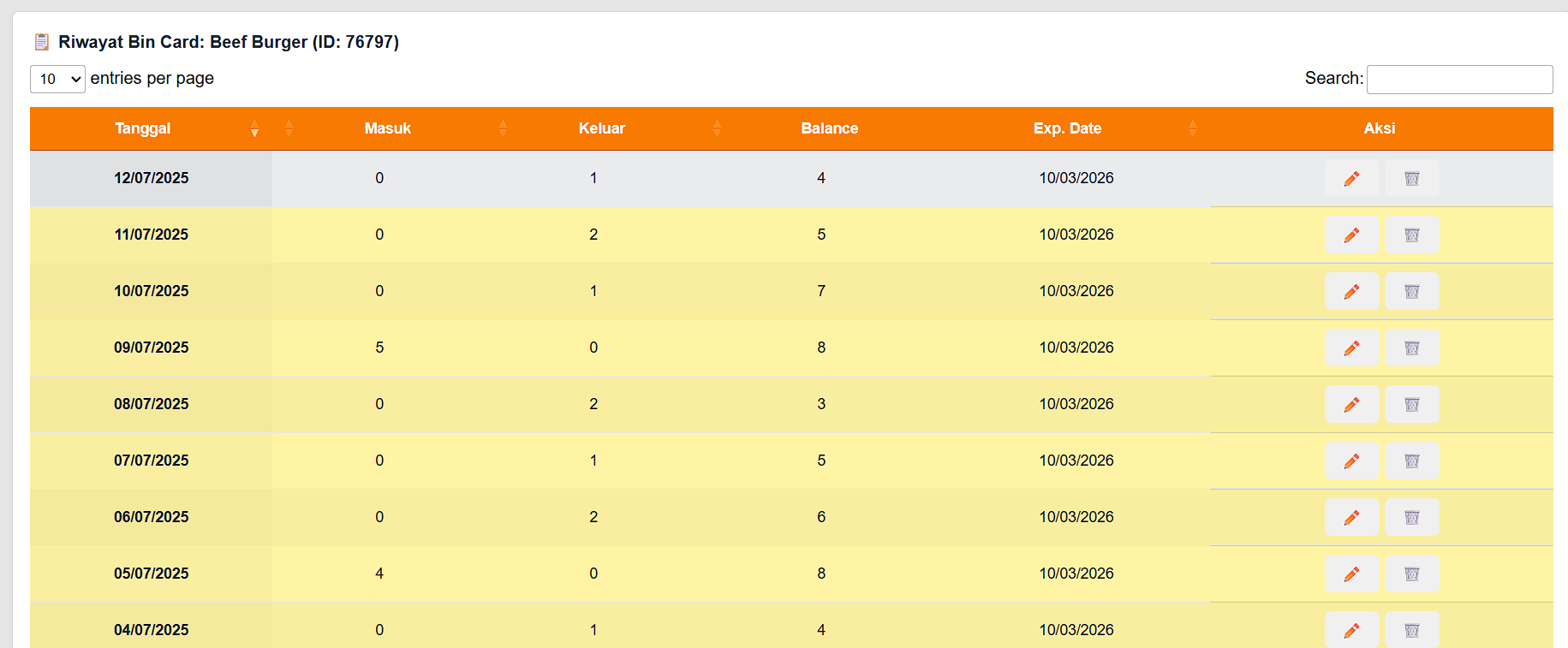Delete the 07/07/2025 entry with trash icon
The image size is (1568, 648).
pyautogui.click(x=1412, y=461)
